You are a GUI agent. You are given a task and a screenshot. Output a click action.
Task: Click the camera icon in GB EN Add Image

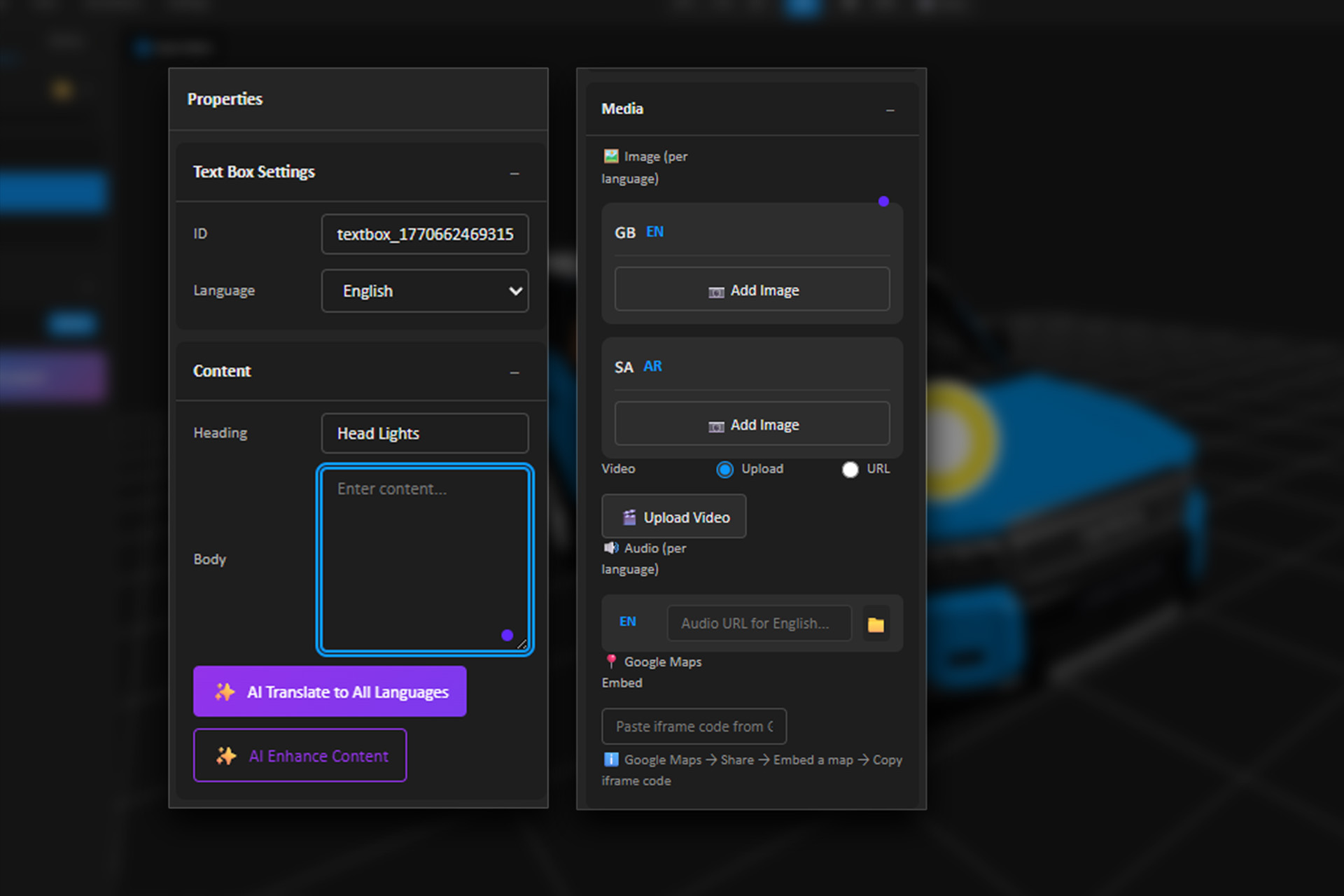(715, 291)
